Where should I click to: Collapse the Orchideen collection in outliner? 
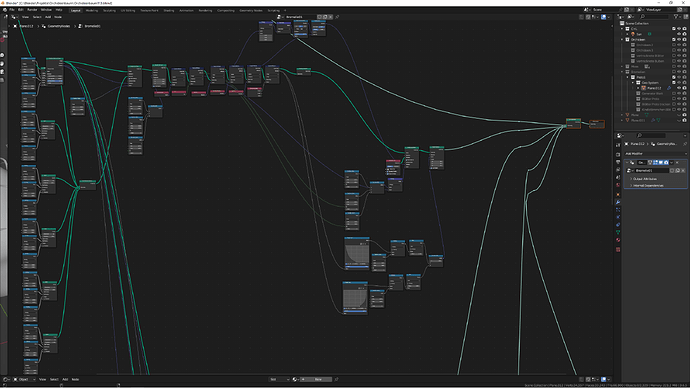click(622, 40)
